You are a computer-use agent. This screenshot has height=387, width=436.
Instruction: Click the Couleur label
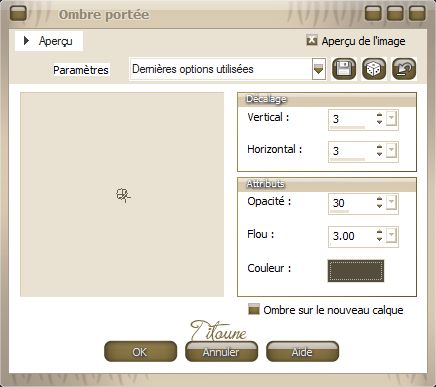point(269,268)
